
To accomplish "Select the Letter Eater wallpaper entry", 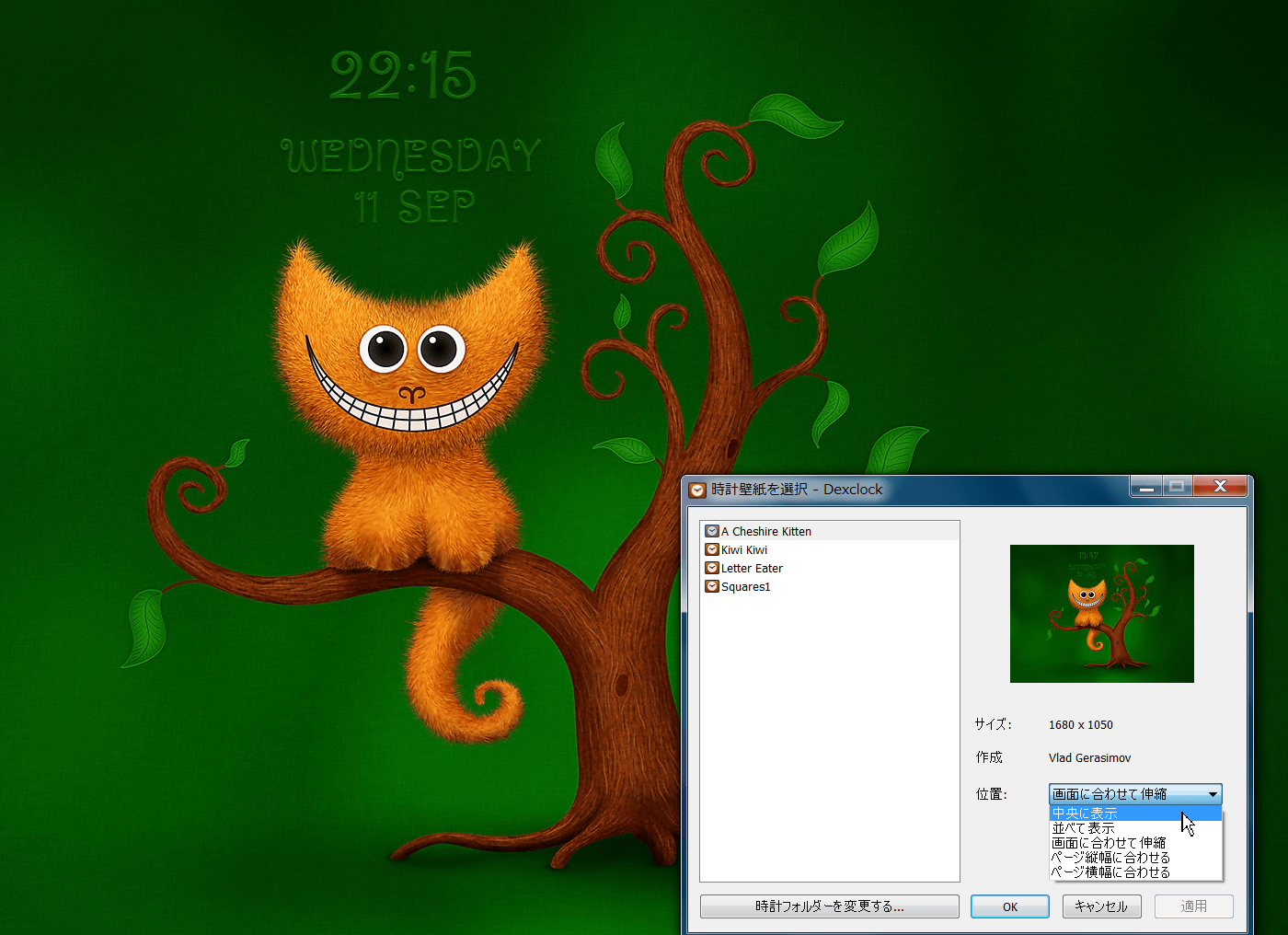I will pos(830,568).
